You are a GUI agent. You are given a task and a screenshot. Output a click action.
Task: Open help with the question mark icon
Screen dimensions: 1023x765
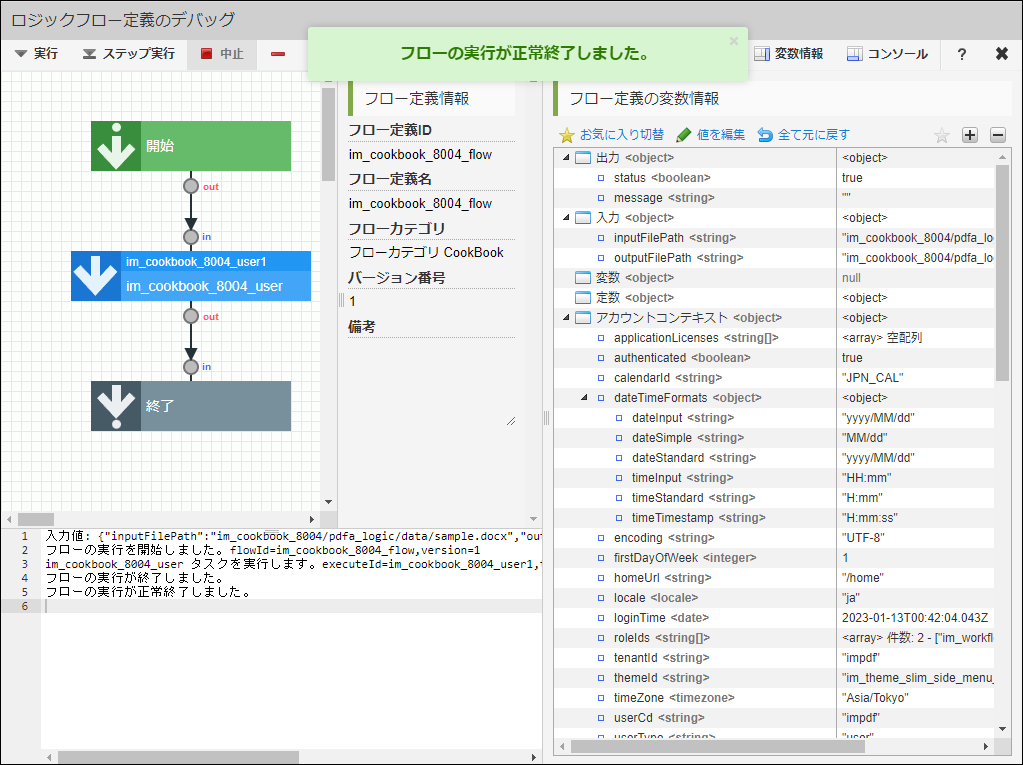pos(962,54)
